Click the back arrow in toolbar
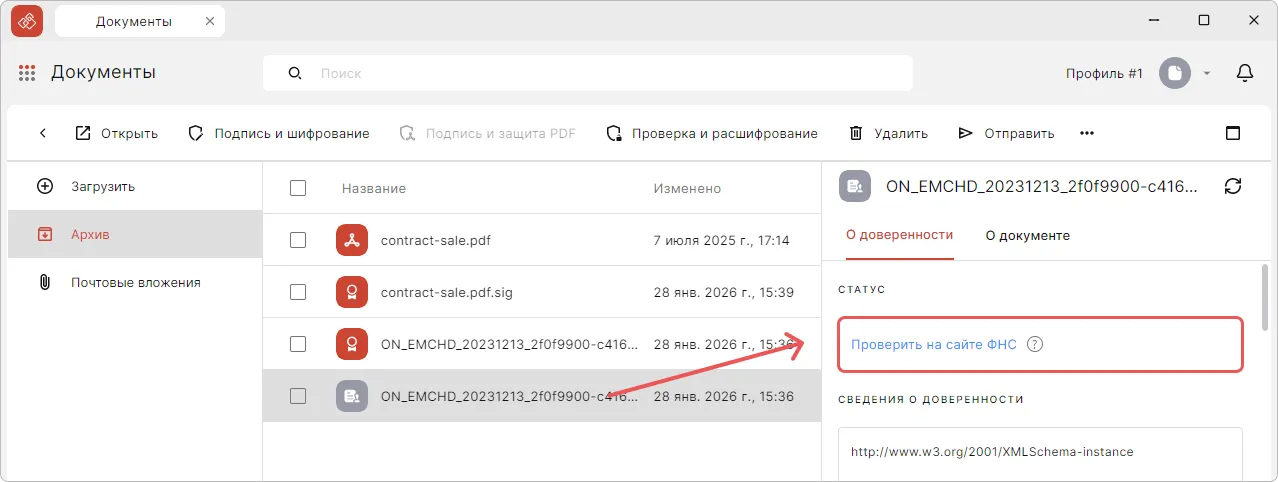1278x482 pixels. [43, 133]
